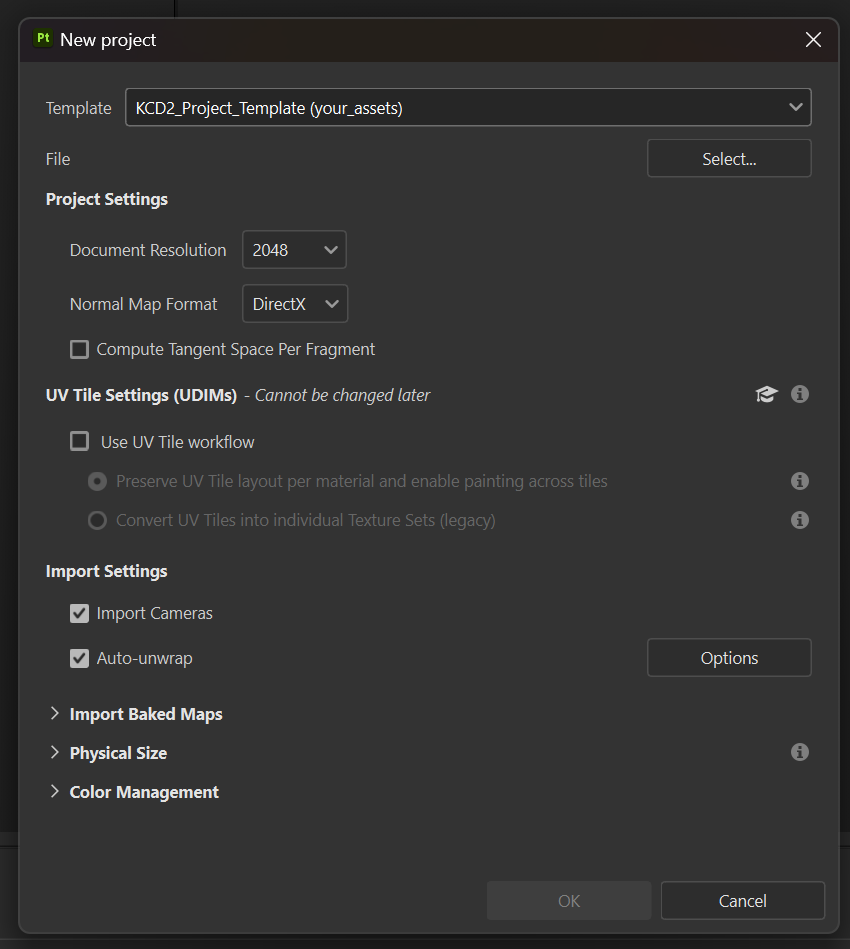
Task: Open the Document Resolution 2048 dropdown
Action: pos(294,249)
